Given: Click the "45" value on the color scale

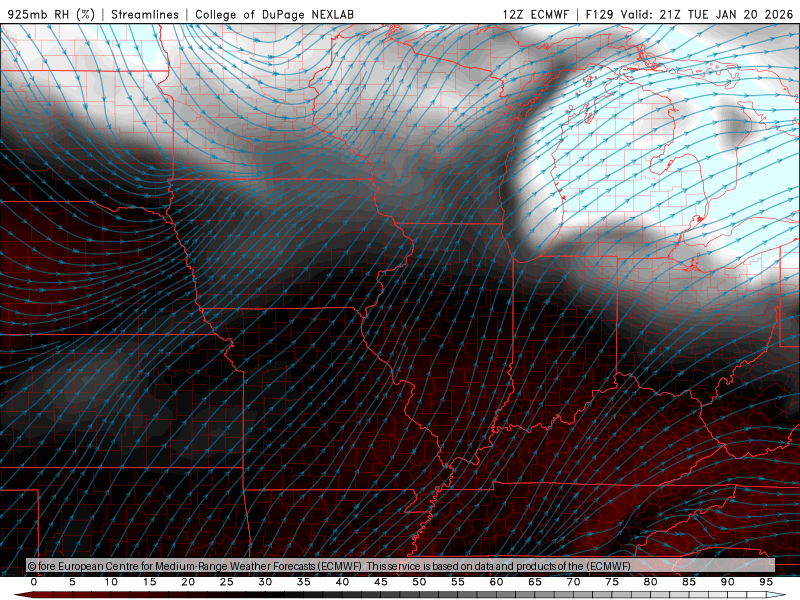Looking at the screenshot, I should pyautogui.click(x=381, y=582).
